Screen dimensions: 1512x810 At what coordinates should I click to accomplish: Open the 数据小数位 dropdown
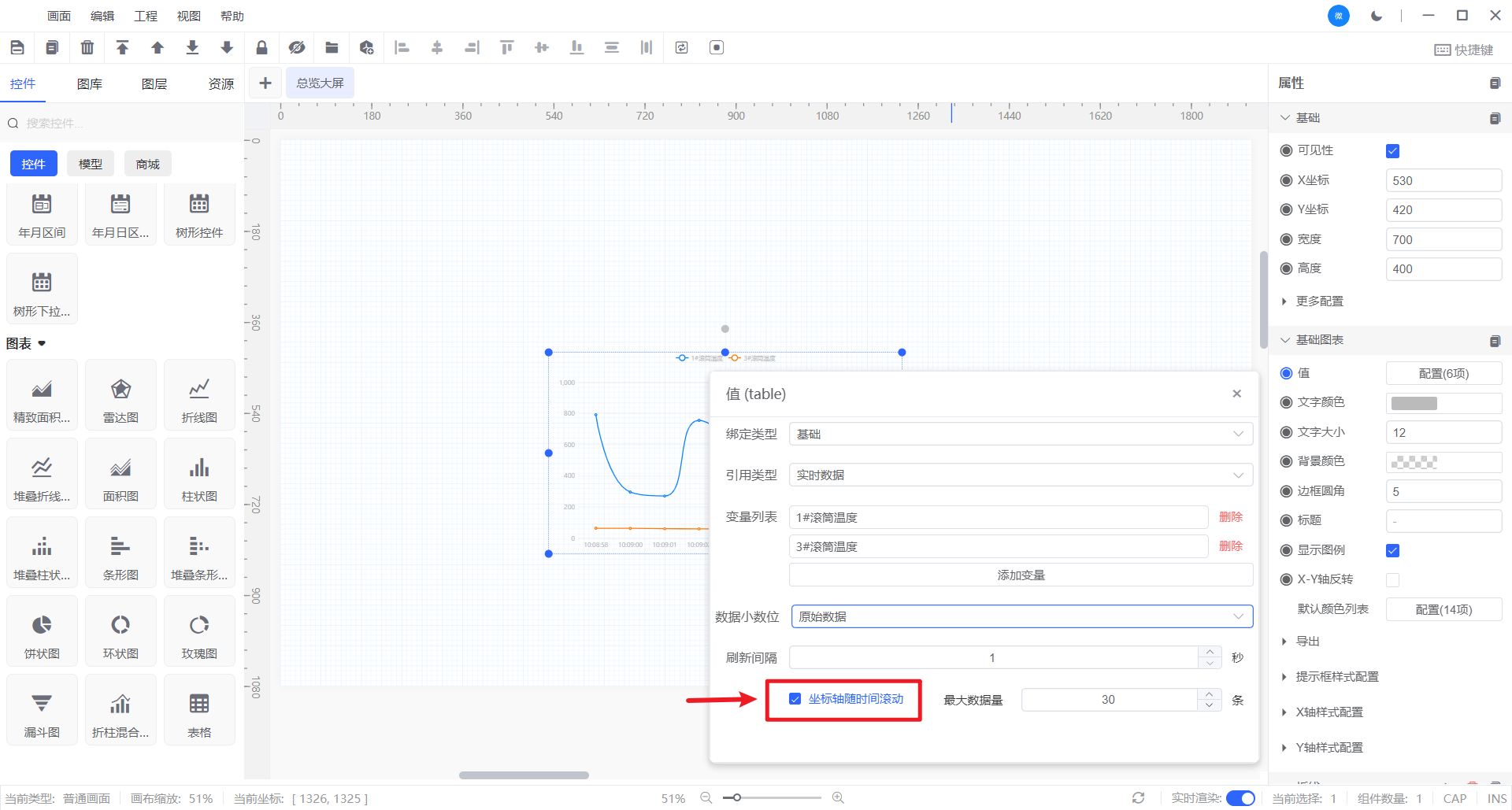1021,617
